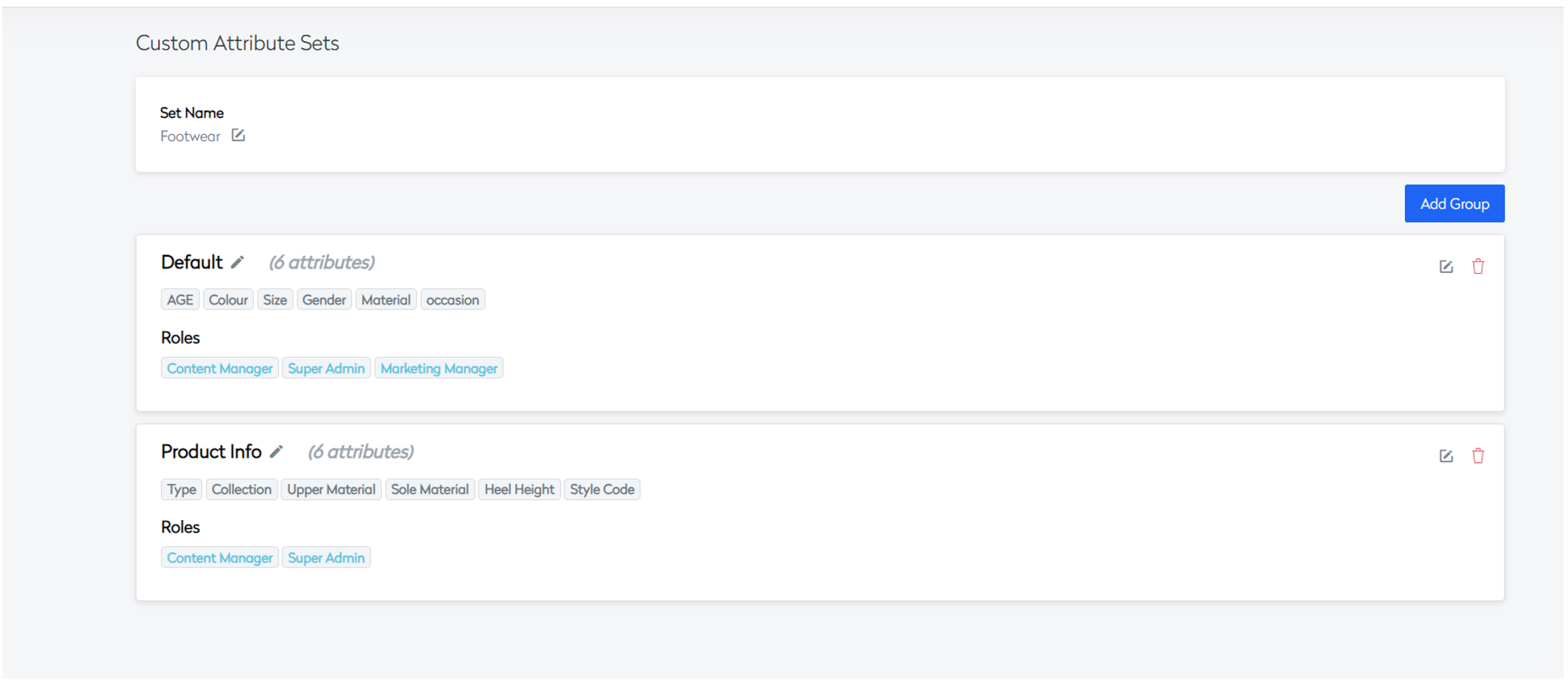Click Product Info's (6 attributes) count
The image size is (1568, 684).
(361, 451)
